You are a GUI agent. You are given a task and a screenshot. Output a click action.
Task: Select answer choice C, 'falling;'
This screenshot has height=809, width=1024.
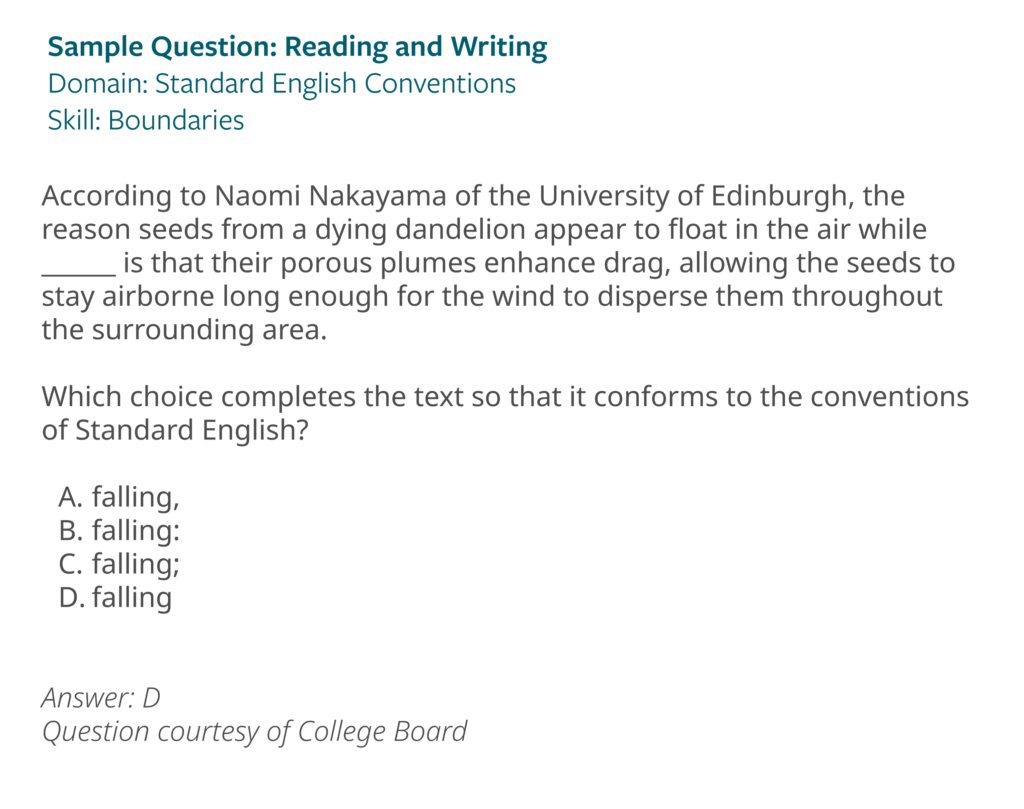pyautogui.click(x=118, y=563)
